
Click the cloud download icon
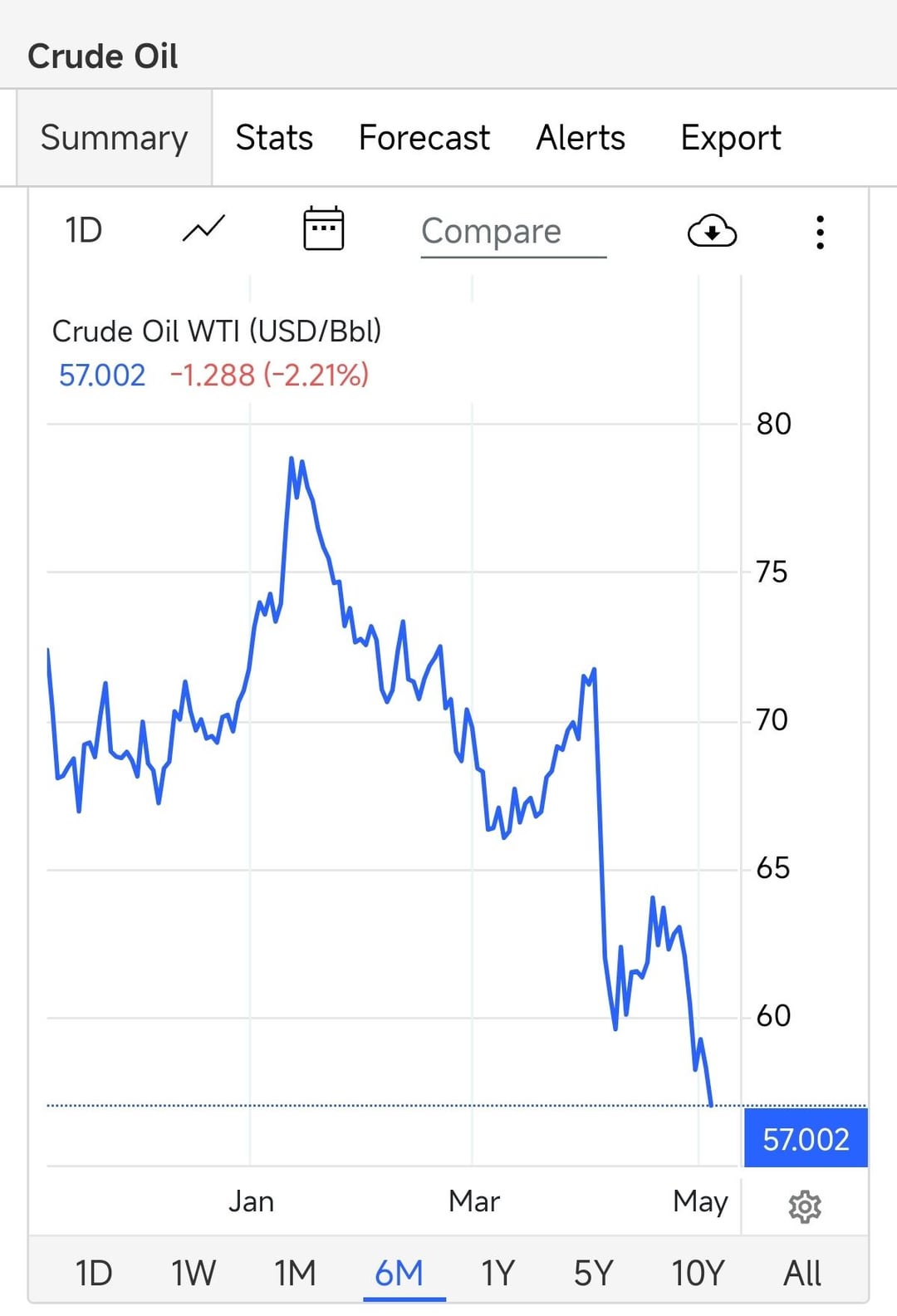click(x=712, y=231)
